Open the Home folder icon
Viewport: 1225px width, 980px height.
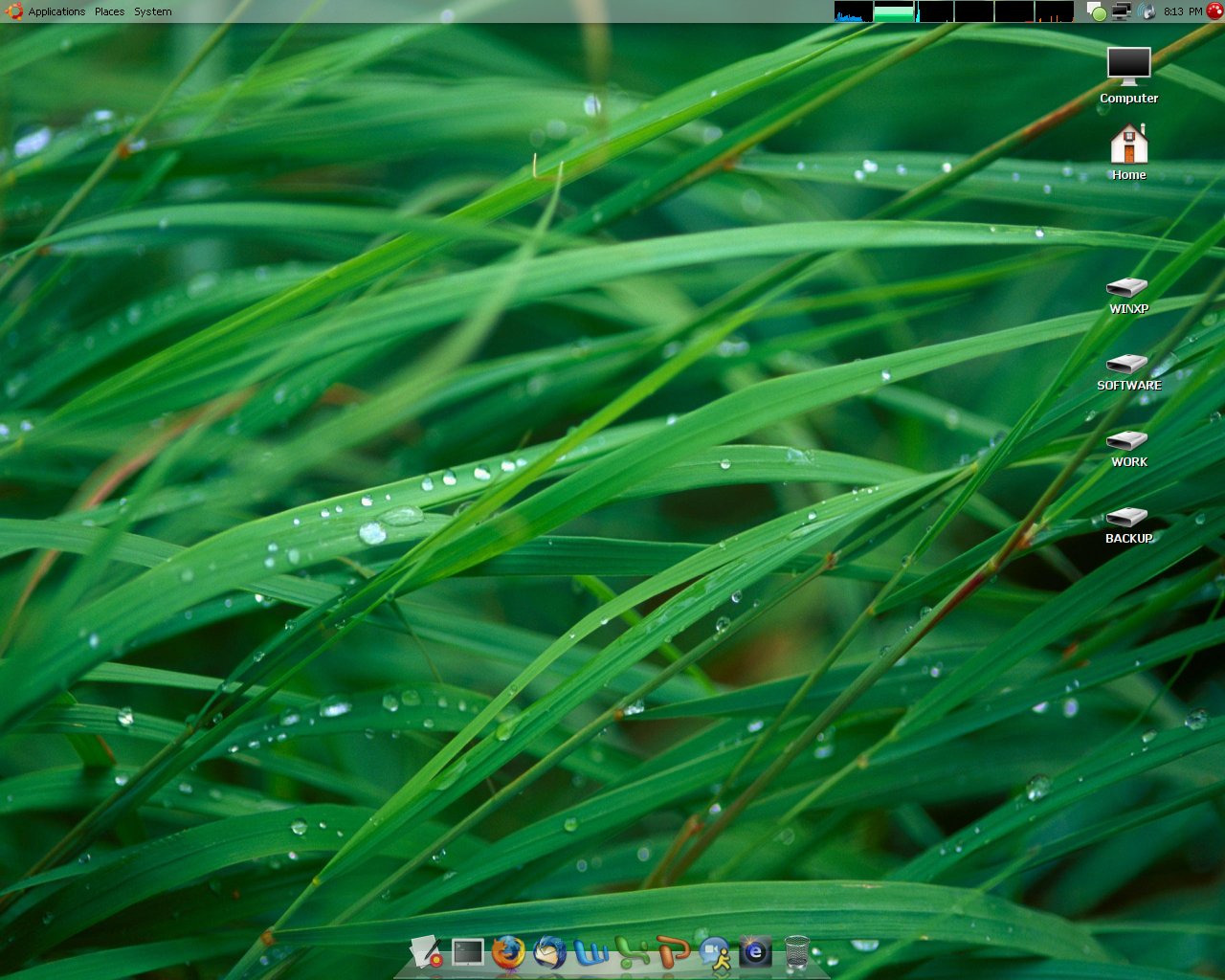tap(1128, 152)
